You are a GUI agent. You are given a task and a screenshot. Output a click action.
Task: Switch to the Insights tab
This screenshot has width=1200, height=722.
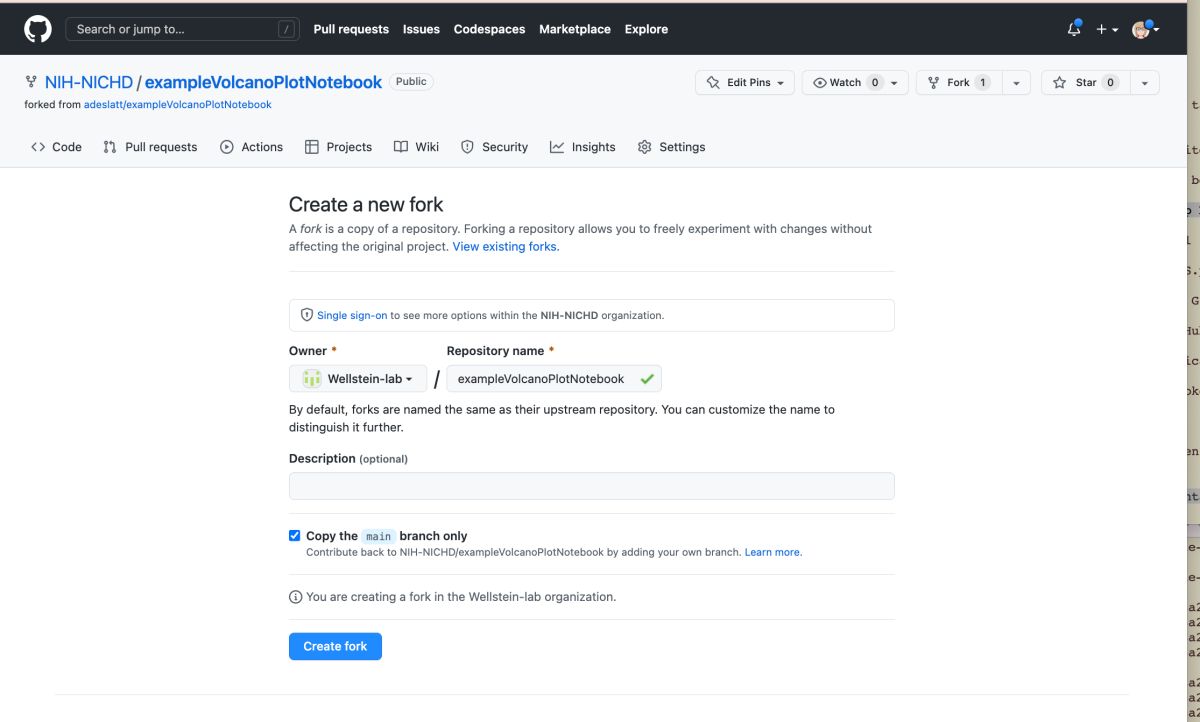coord(582,147)
